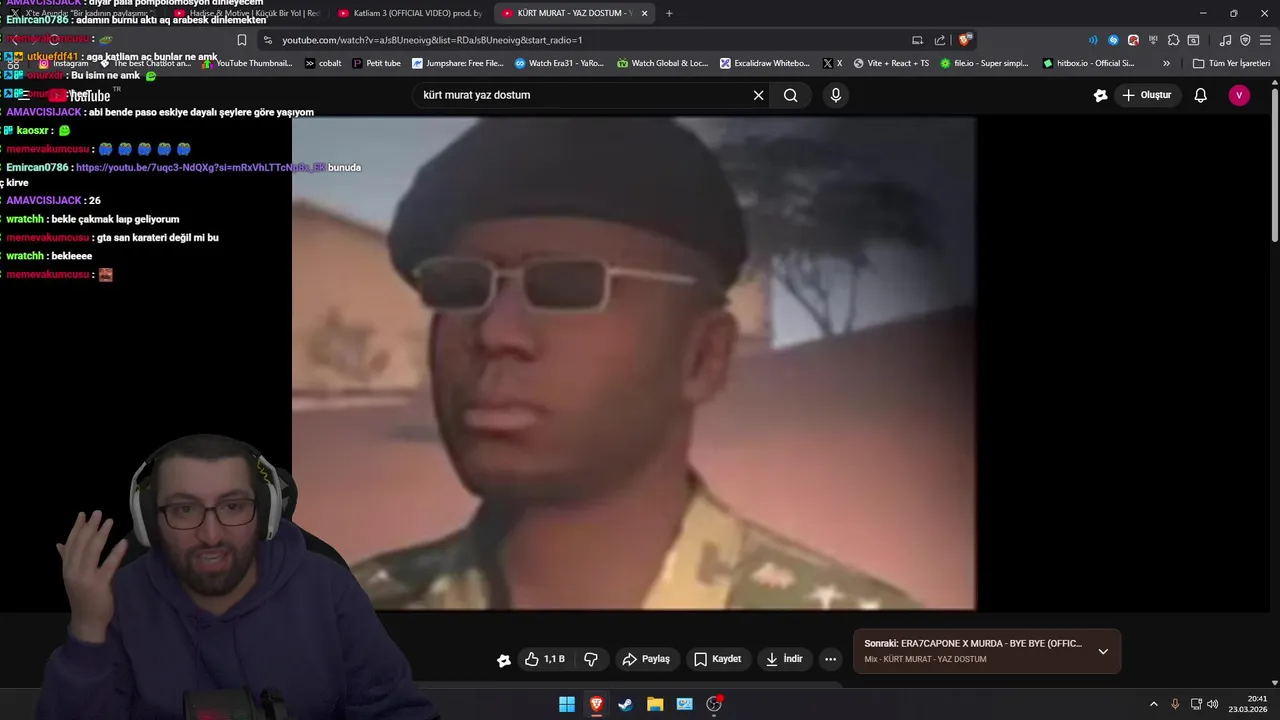This screenshot has height=720, width=1280.
Task: Open the extensions puzzle icon
Action: [x=1173, y=40]
